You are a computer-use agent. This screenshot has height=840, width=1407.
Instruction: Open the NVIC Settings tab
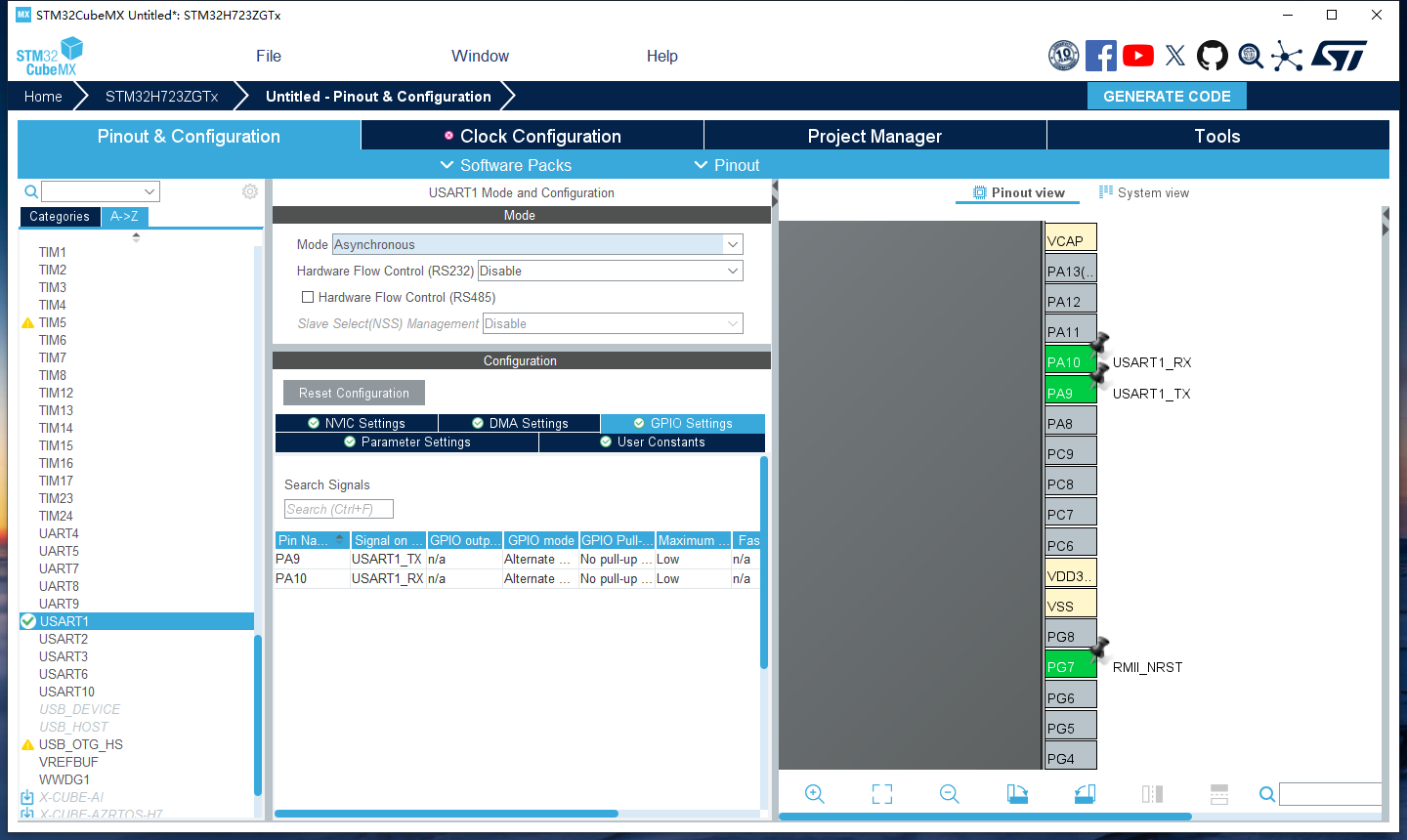click(356, 423)
